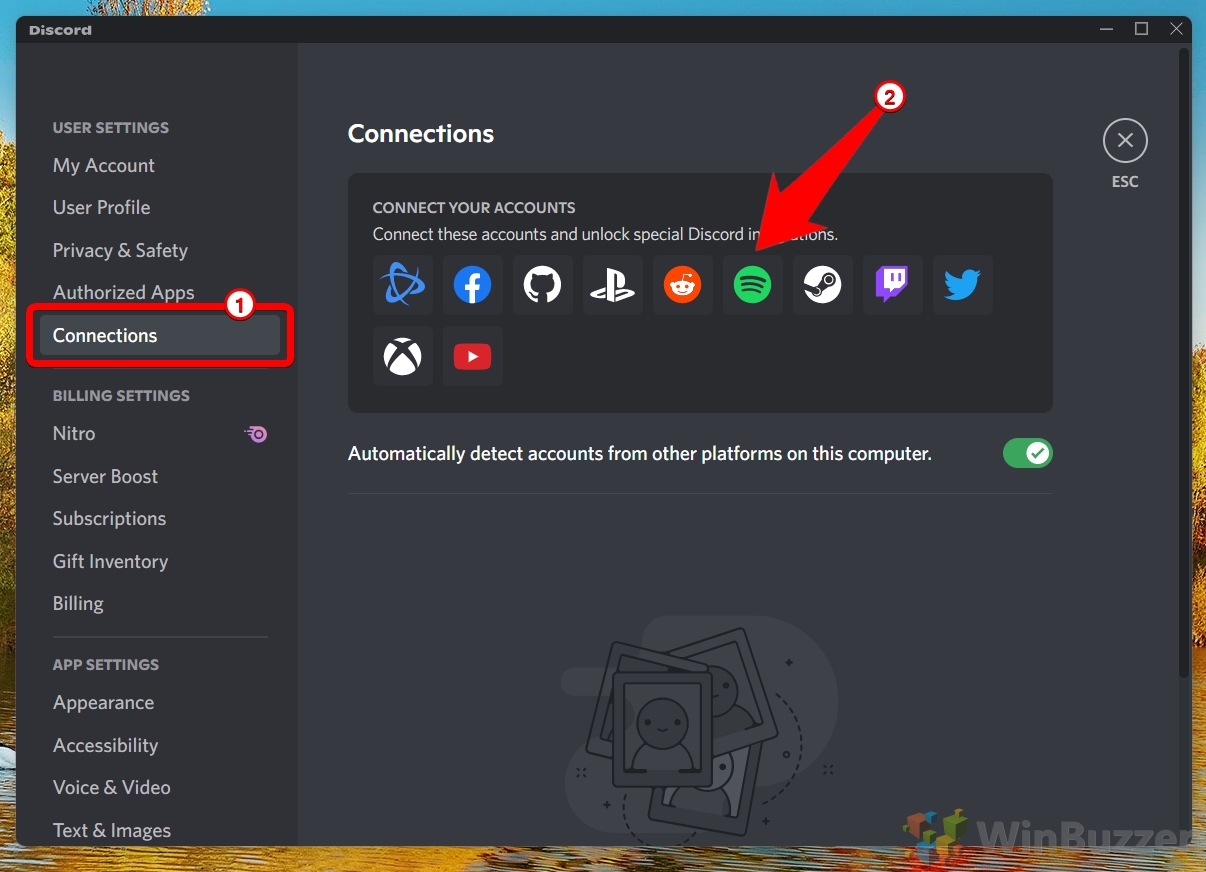The image size is (1206, 872).
Task: Maximize the Discord window
Action: [1141, 29]
